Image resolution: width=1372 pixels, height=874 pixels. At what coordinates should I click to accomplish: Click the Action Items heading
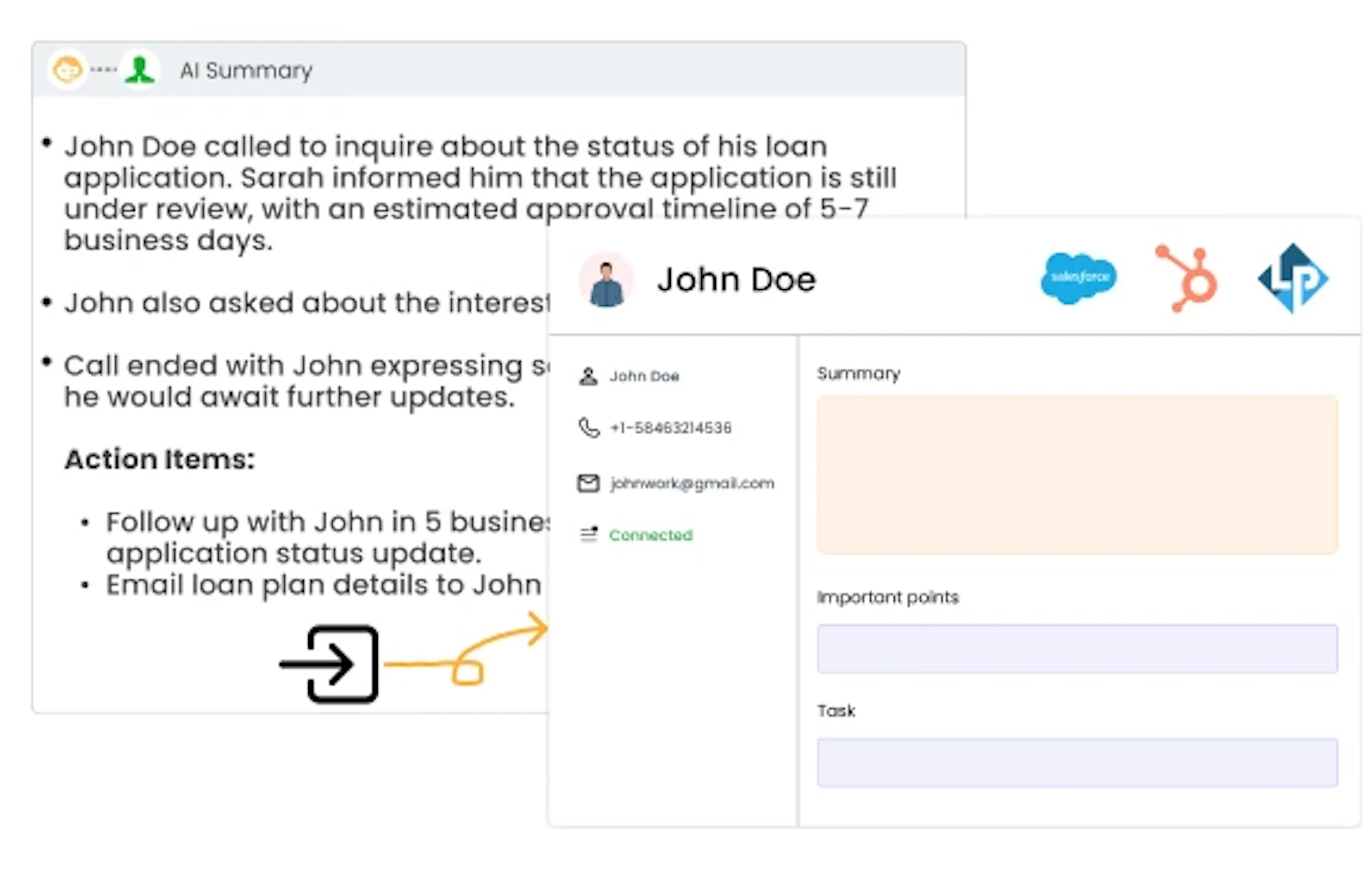click(x=160, y=459)
